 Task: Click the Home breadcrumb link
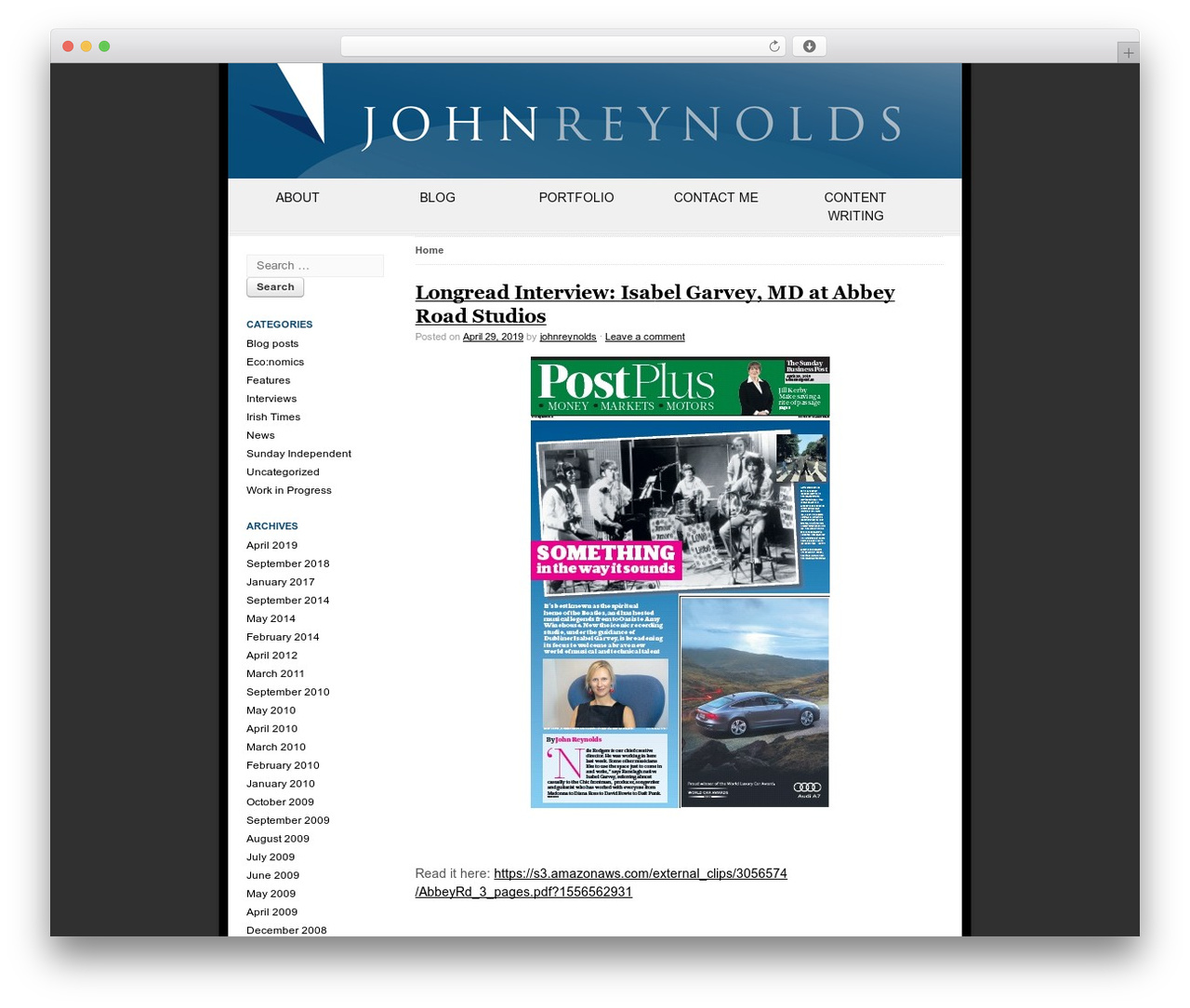430,250
